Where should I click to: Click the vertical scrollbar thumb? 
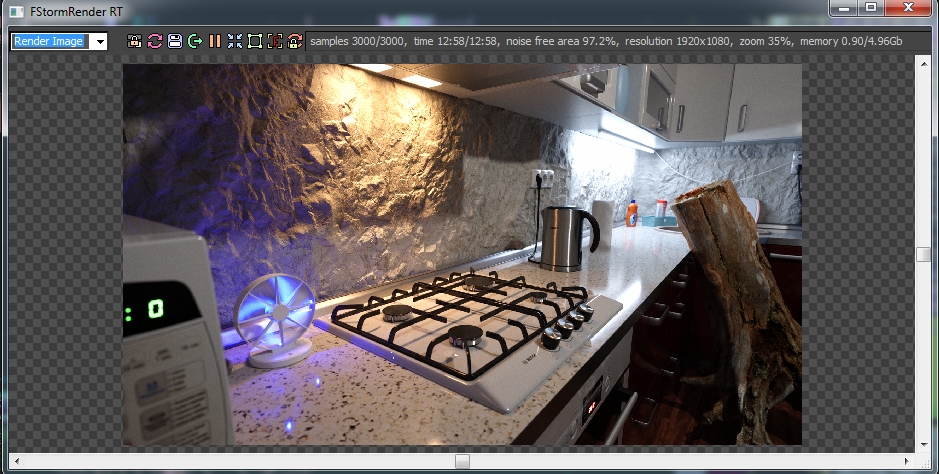point(923,254)
